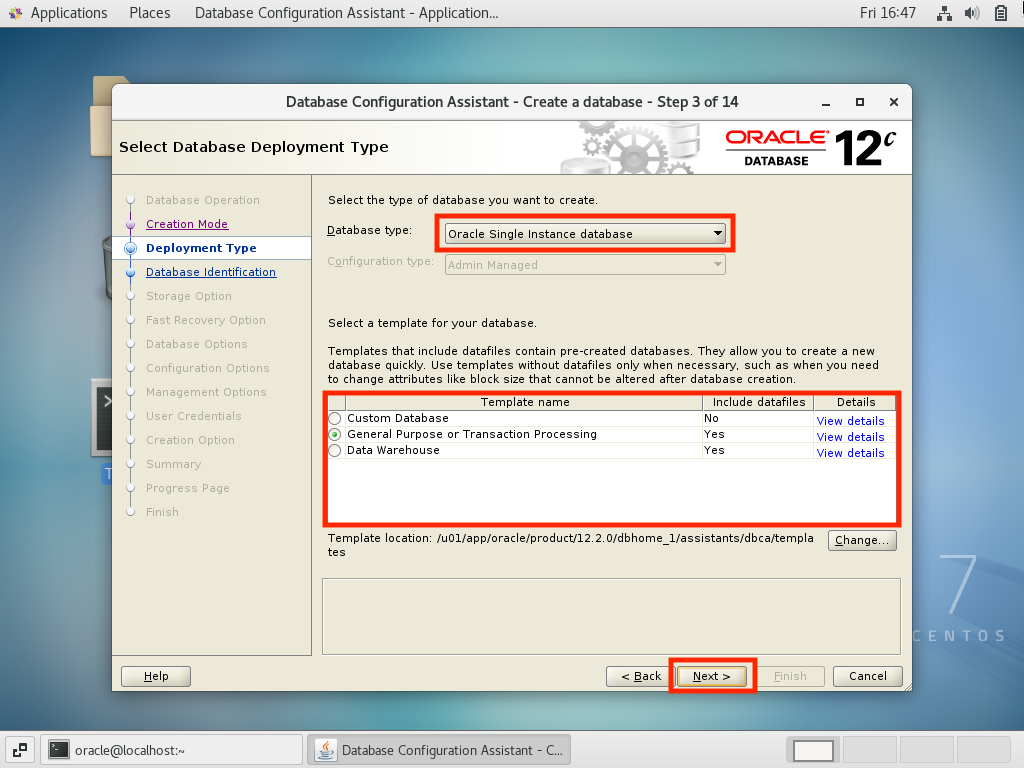The height and width of the screenshot is (768, 1024).
Task: Switch to the second workspace
Action: click(870, 750)
